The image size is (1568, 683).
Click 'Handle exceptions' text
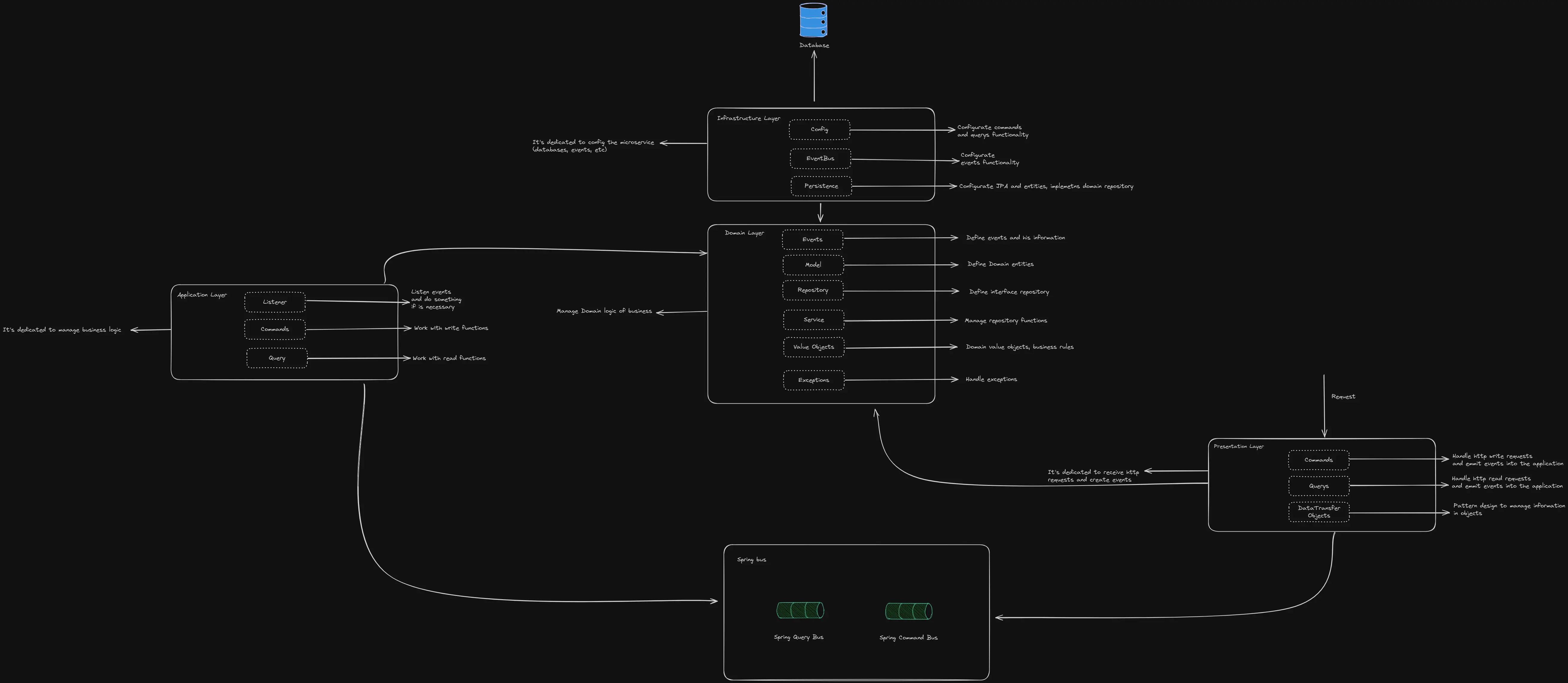[992, 379]
